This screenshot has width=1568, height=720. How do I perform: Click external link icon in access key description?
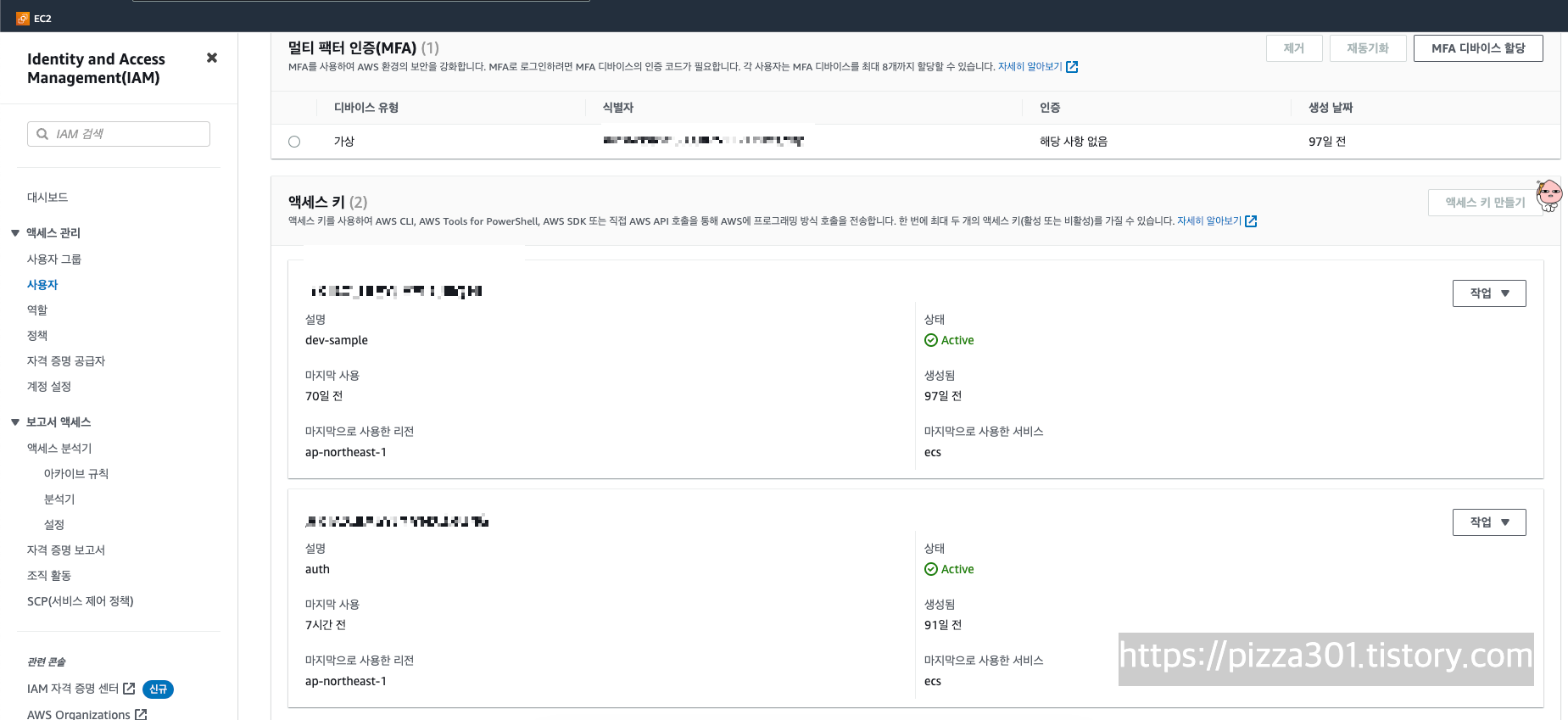[x=1251, y=221]
